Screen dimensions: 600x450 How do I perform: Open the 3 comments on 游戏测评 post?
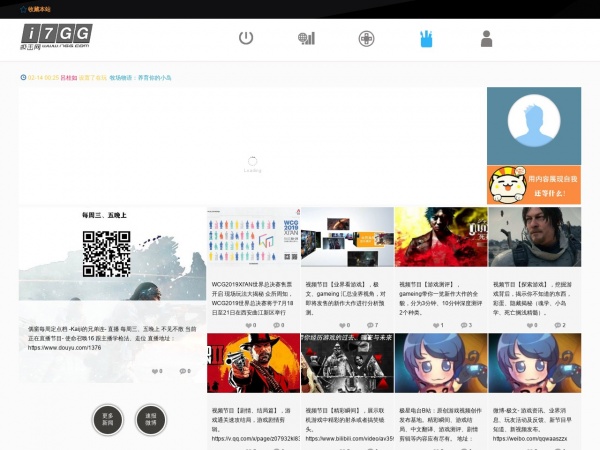click(464, 325)
